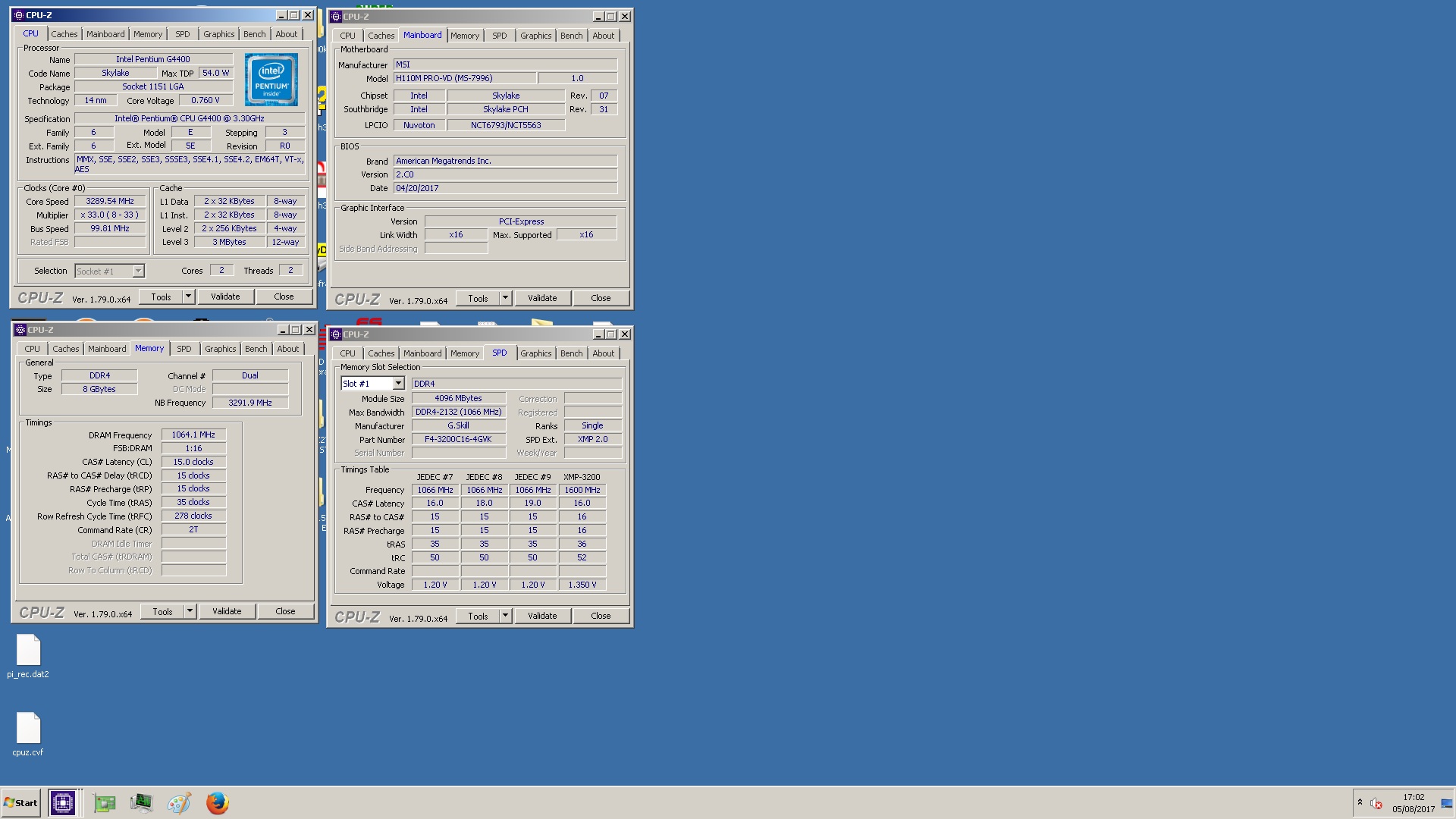Expand Tools arrow in Memory window
Viewport: 1456px width, 819px height.
coord(190,611)
